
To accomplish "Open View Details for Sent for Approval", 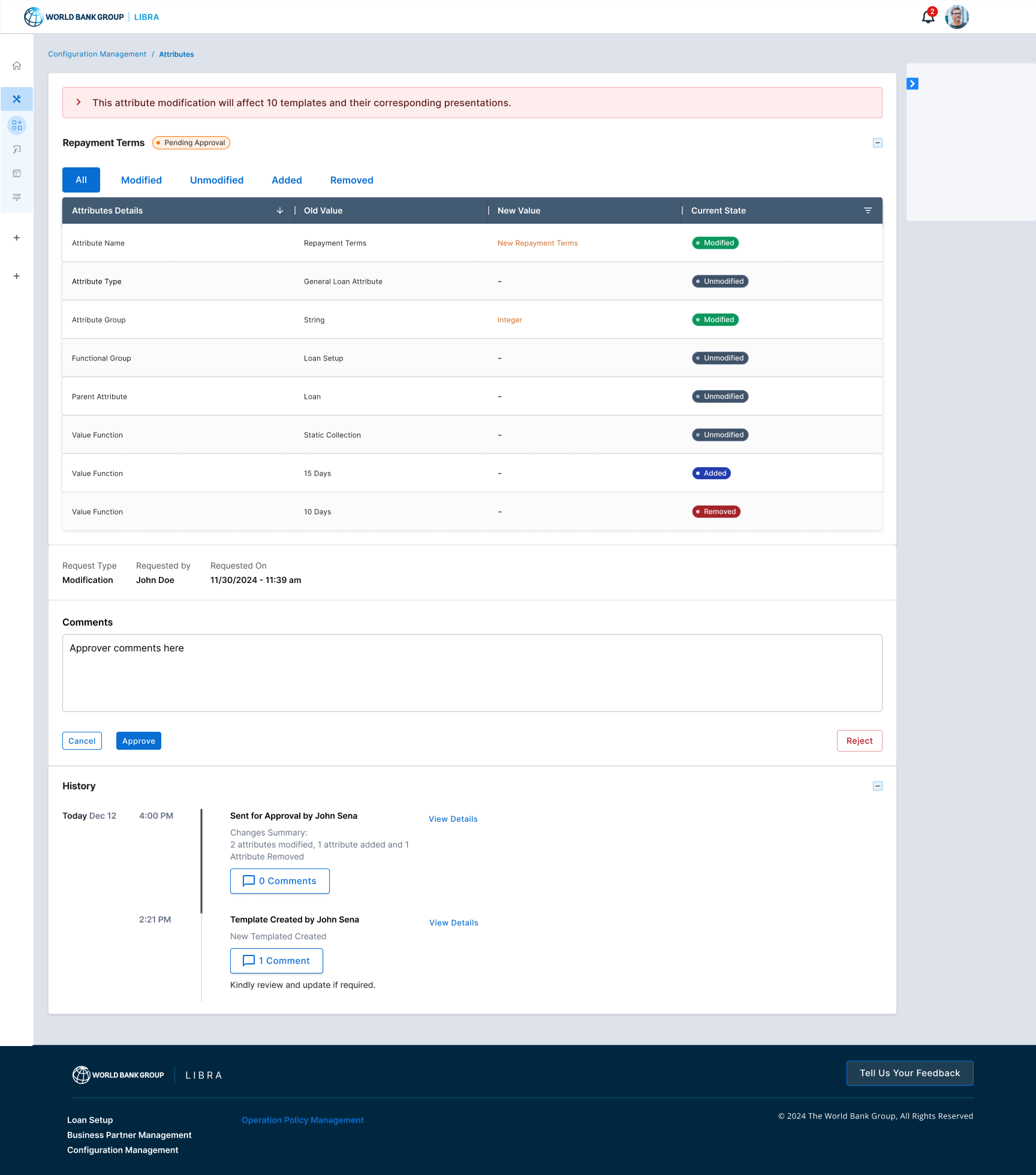I will pyautogui.click(x=453, y=819).
